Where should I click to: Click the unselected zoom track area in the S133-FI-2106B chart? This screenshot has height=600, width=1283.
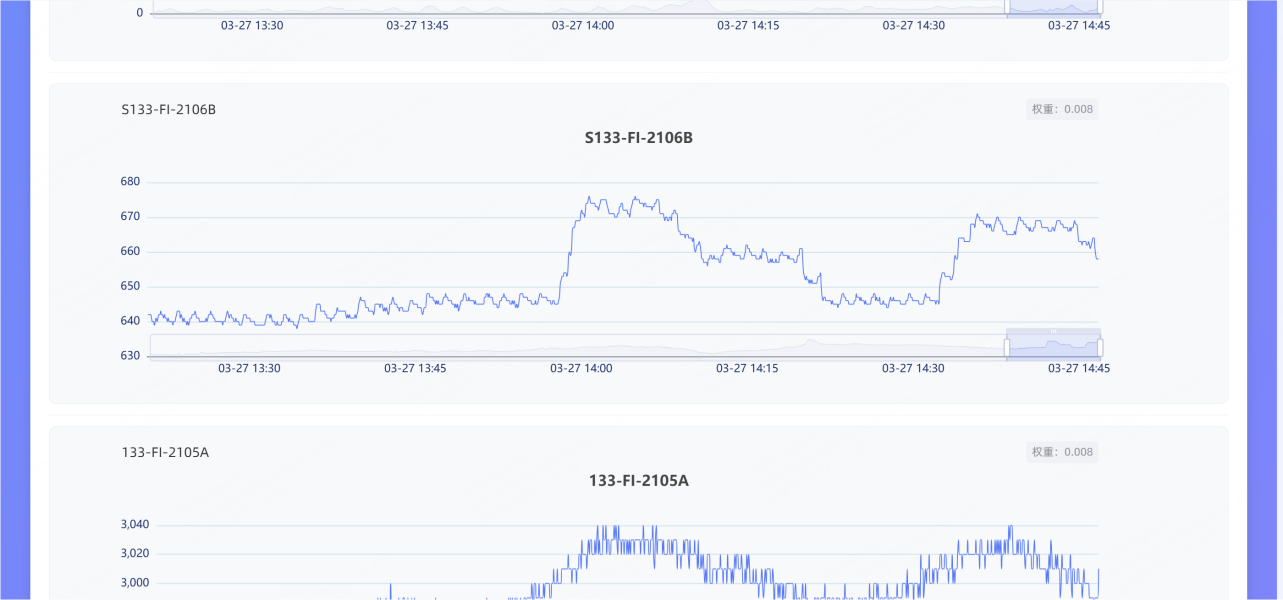pos(578,347)
